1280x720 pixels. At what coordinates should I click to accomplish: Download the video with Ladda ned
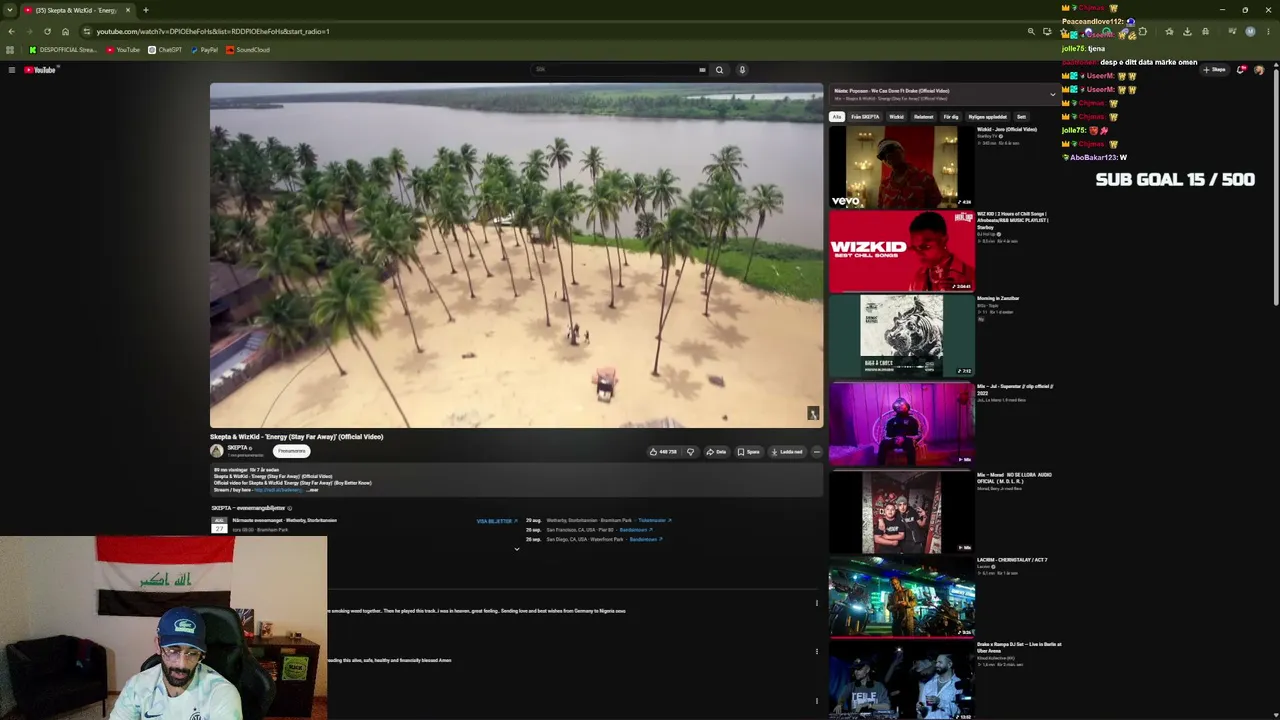click(x=787, y=452)
